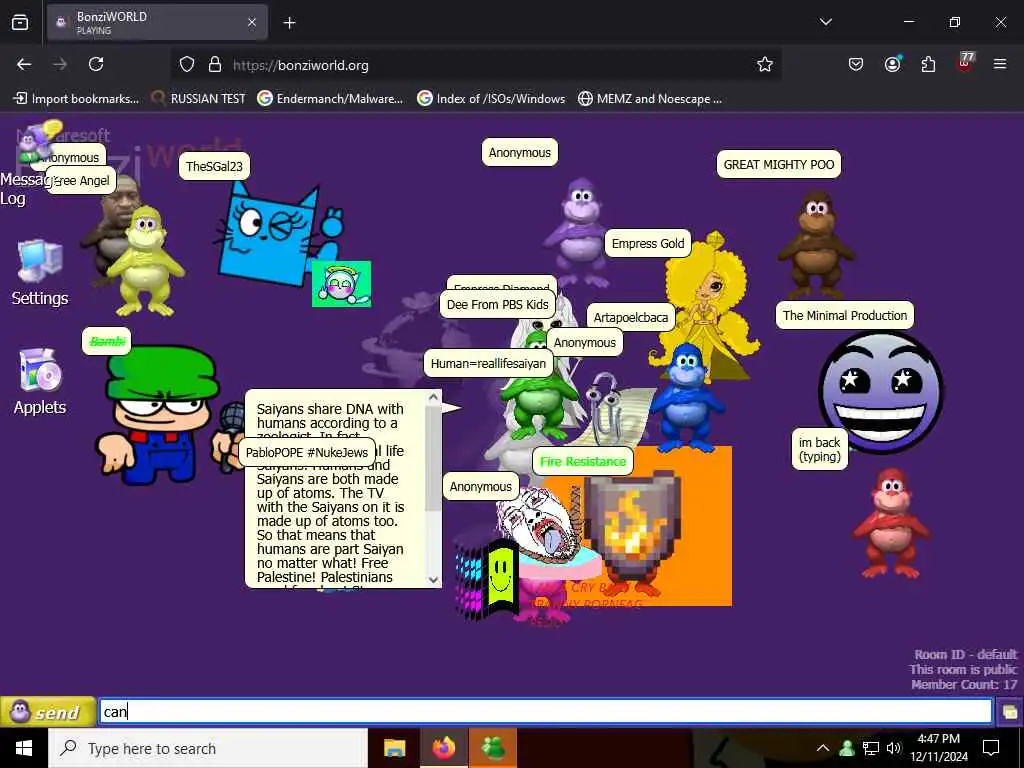
Task: Open the Extensions puzzle icon
Action: pyautogui.click(x=928, y=64)
